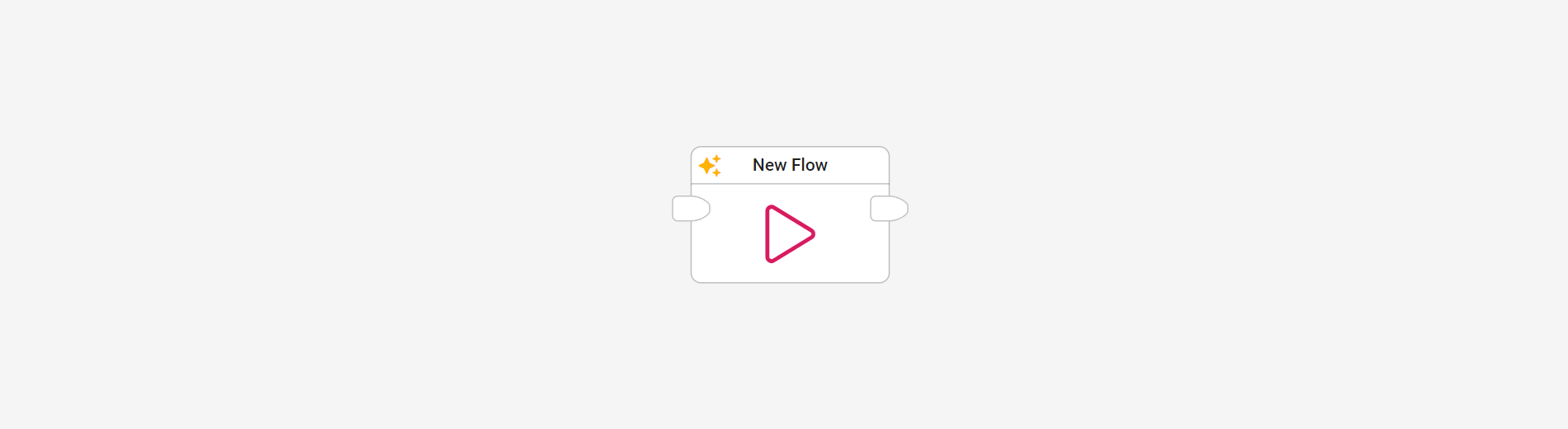Click the node's right-side tab handle
Image resolution: width=1568 pixels, height=429 pixels.
(889, 209)
